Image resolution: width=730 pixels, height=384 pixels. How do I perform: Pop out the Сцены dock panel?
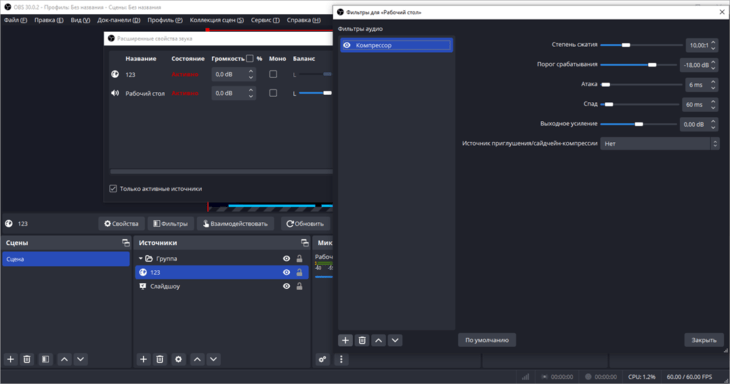tap(126, 243)
